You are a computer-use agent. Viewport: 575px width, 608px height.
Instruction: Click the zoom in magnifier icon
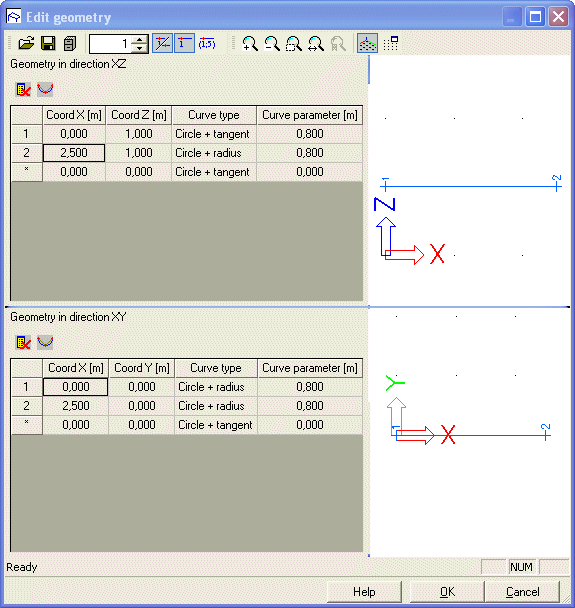(x=250, y=43)
